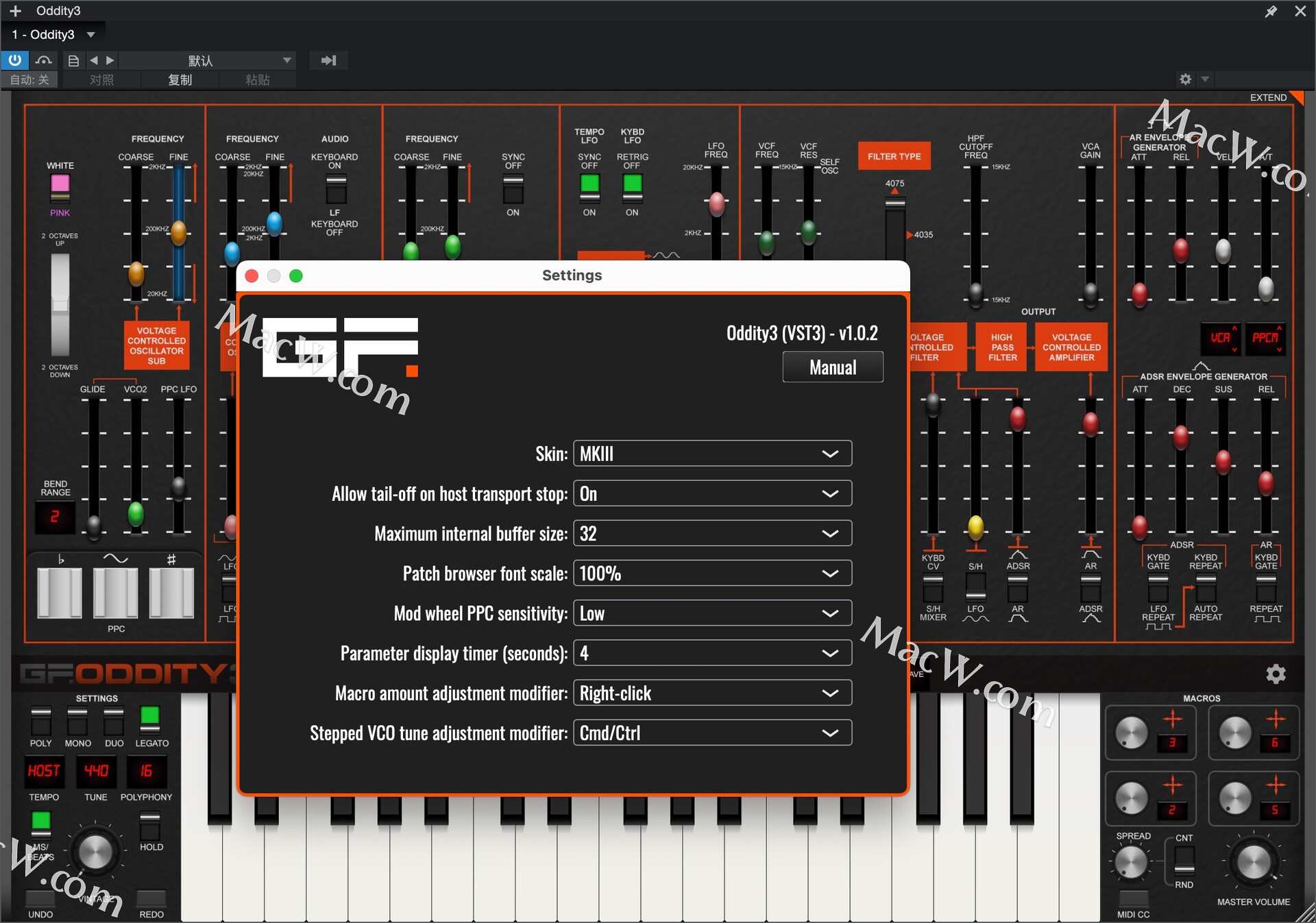Click the BEND RANGE value display
The width and height of the screenshot is (1316, 923).
(x=55, y=517)
